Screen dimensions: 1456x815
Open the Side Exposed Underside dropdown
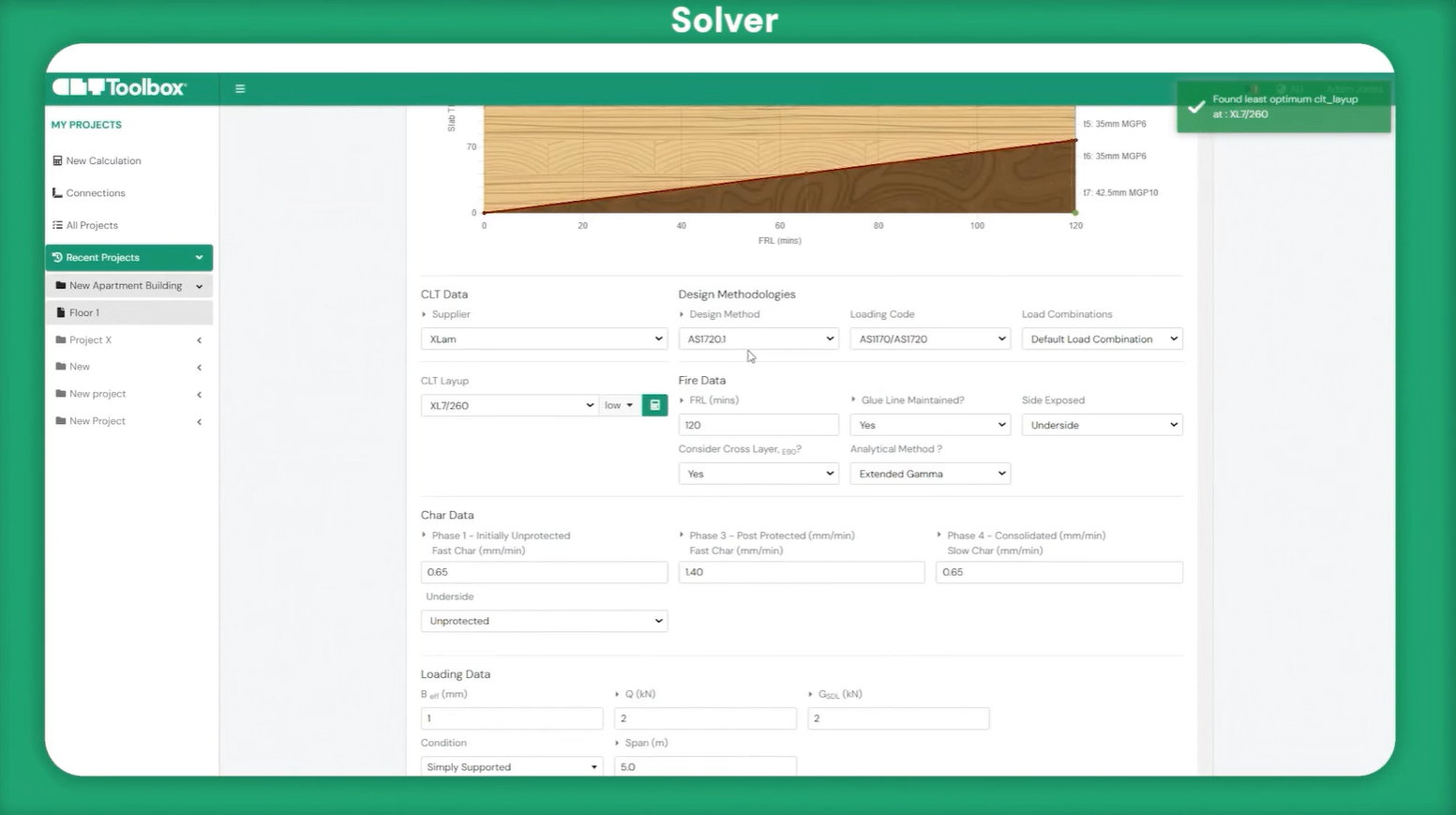pos(1102,424)
